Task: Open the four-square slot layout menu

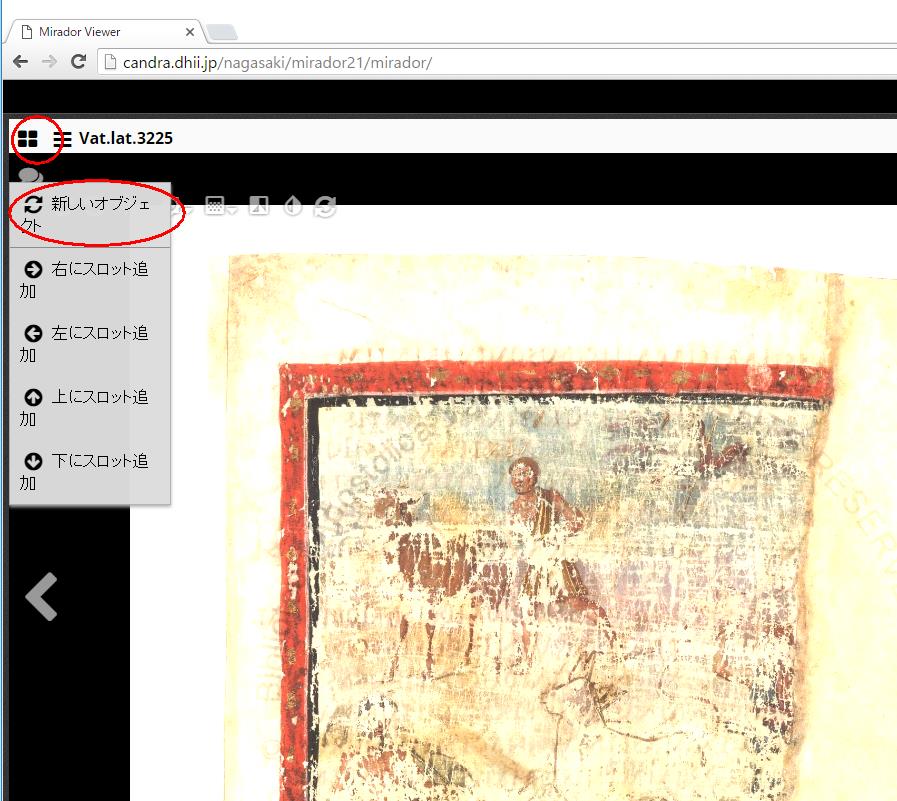Action: [27, 139]
